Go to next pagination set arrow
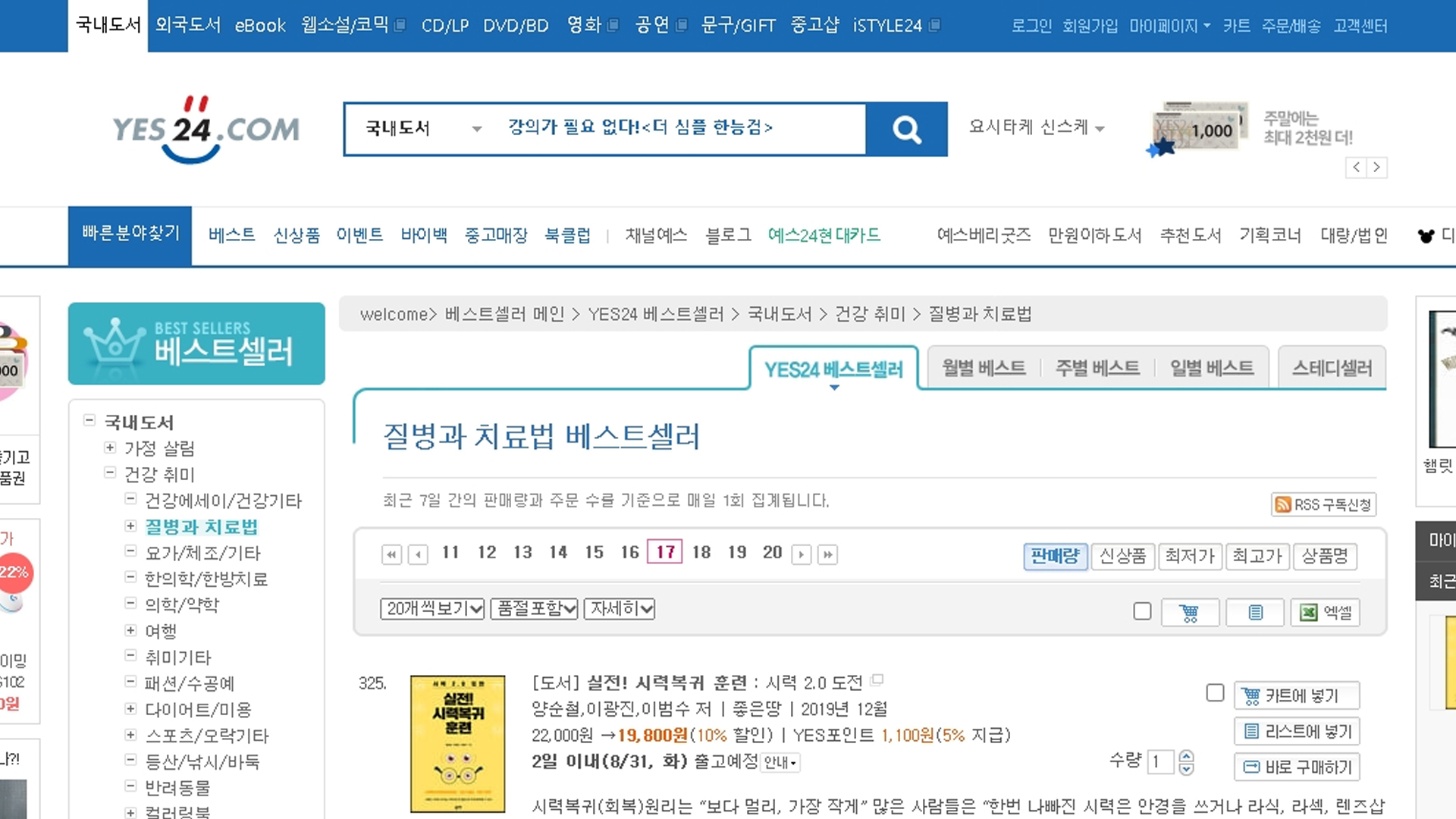 point(801,554)
